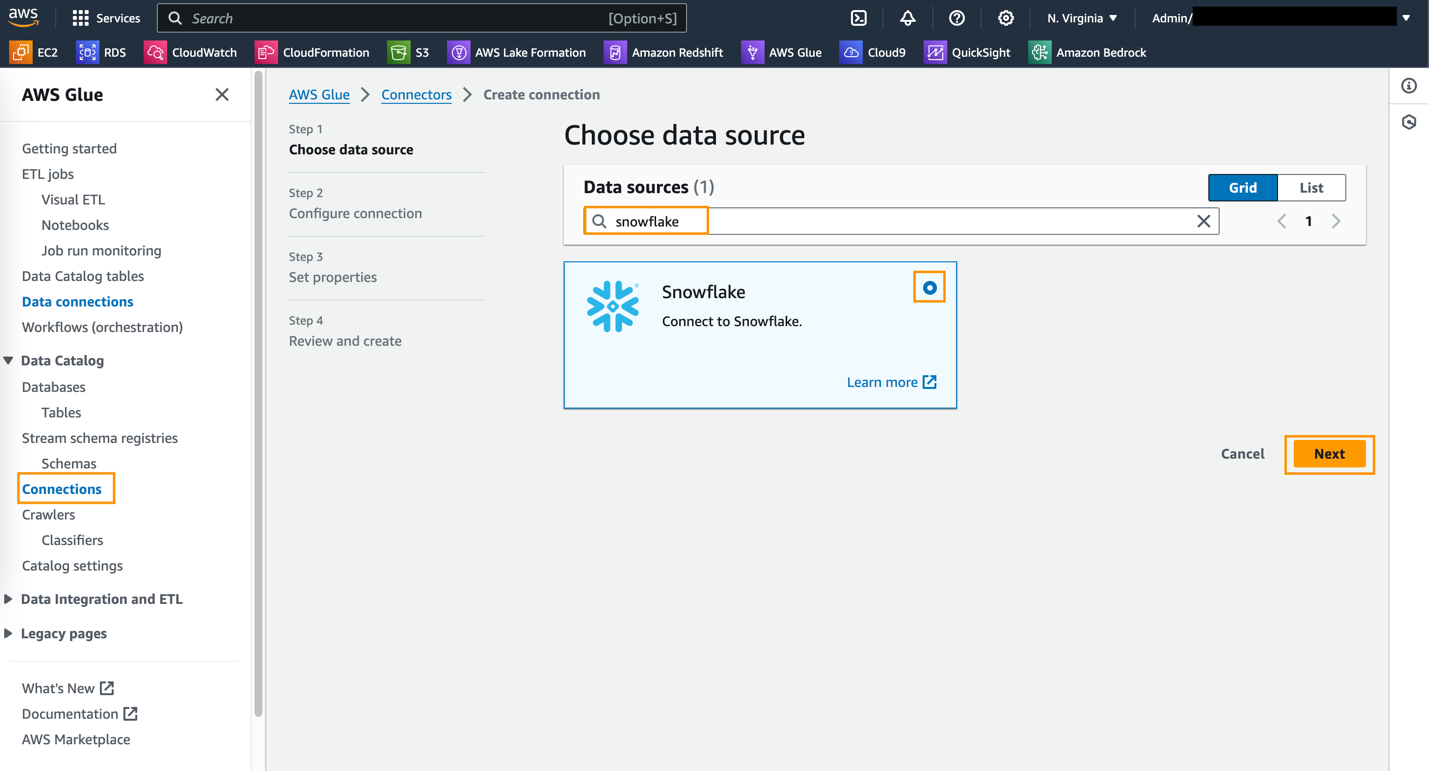Go to Connectors breadcrumb link
This screenshot has height=771, width=1429.
pos(416,95)
